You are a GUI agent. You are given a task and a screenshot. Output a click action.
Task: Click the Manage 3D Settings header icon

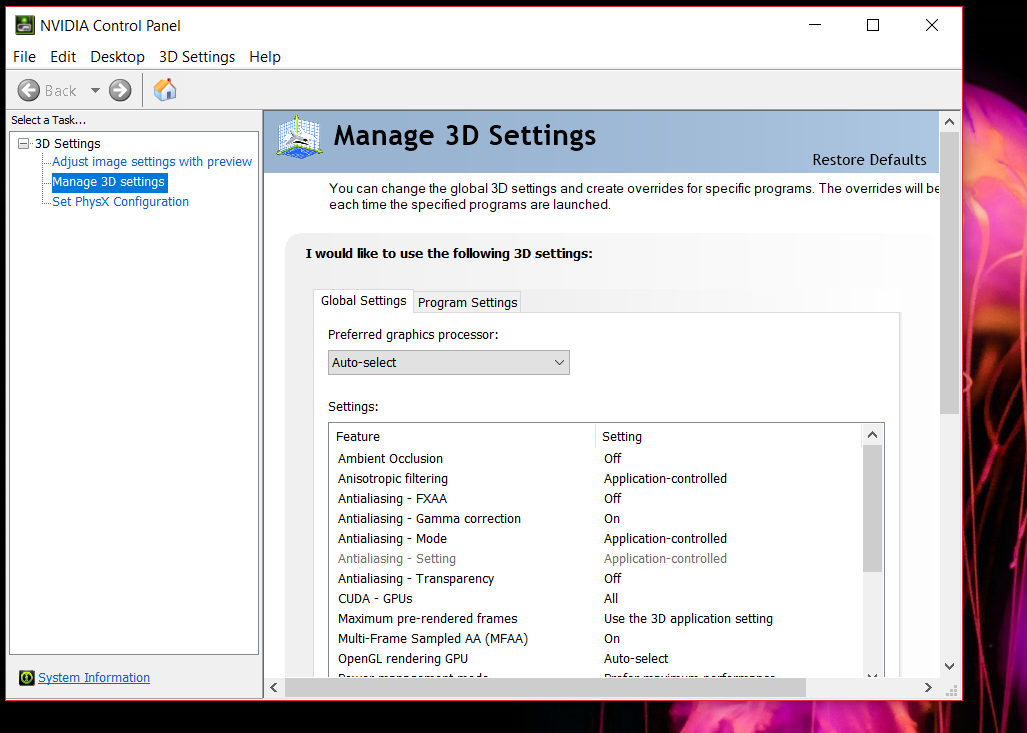299,137
